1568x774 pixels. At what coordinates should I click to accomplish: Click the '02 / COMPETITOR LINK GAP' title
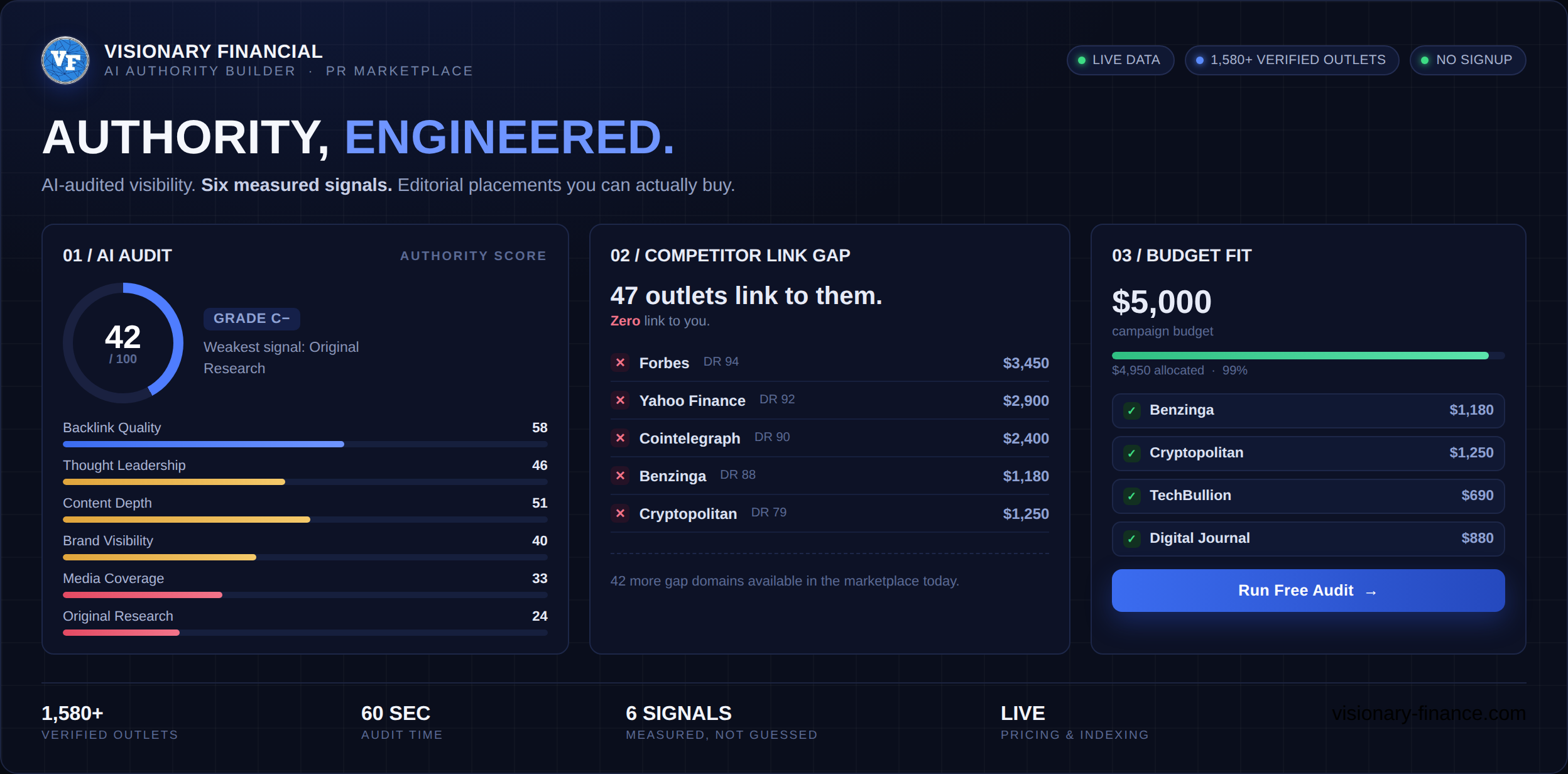[x=731, y=256]
